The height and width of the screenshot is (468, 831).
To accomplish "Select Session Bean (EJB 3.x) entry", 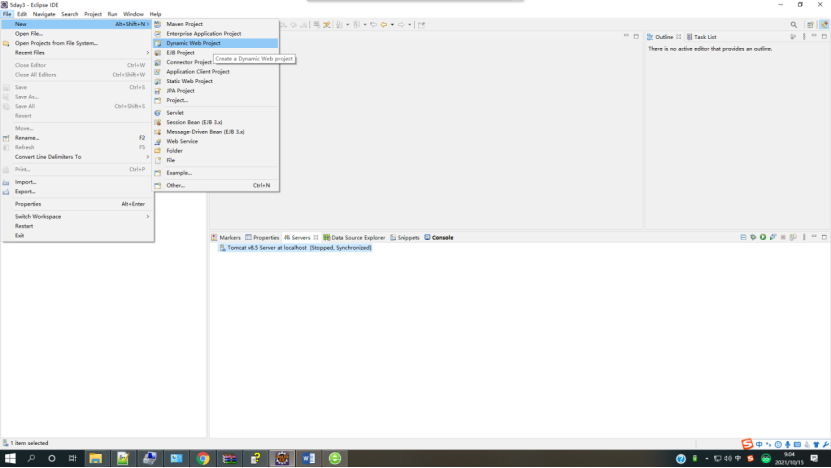I will point(215,122).
